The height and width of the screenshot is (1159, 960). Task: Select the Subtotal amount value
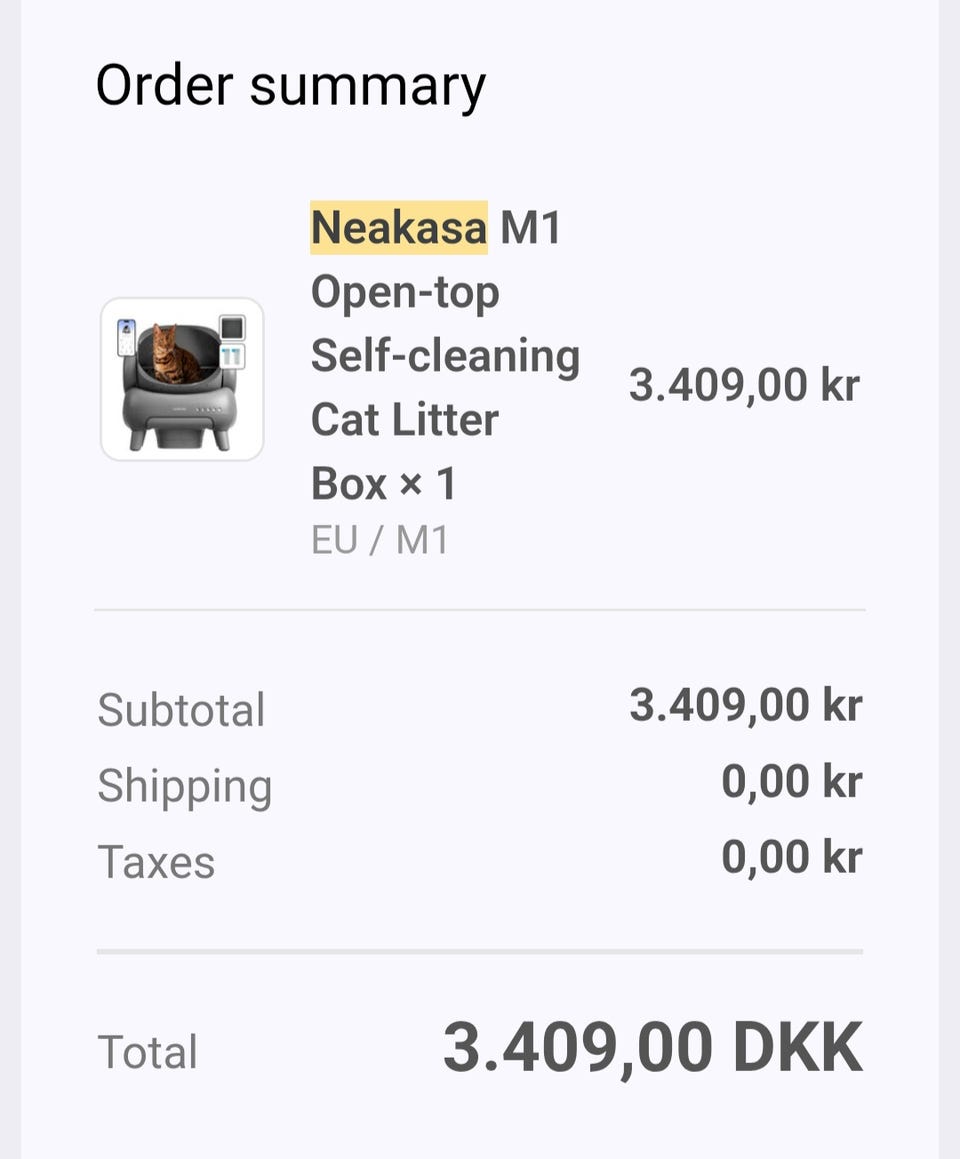click(745, 706)
